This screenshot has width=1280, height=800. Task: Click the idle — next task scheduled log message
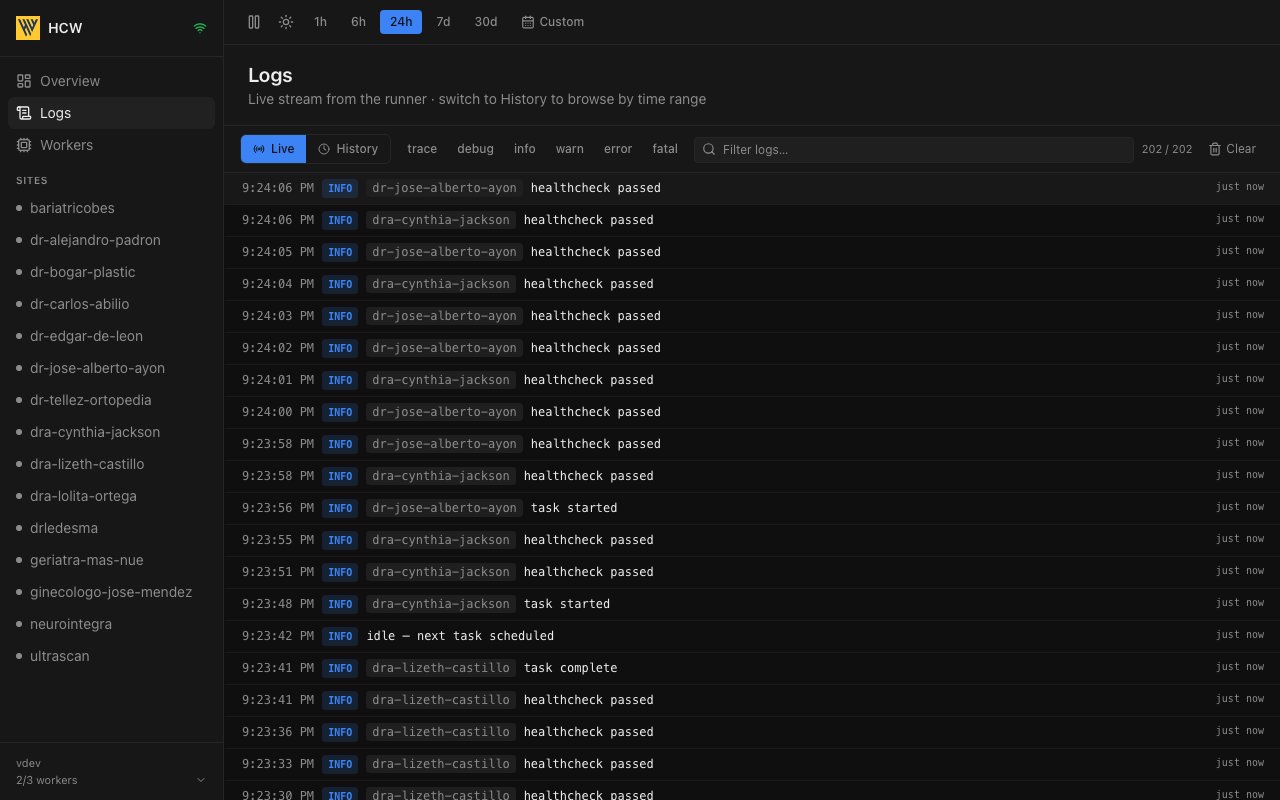coord(460,636)
